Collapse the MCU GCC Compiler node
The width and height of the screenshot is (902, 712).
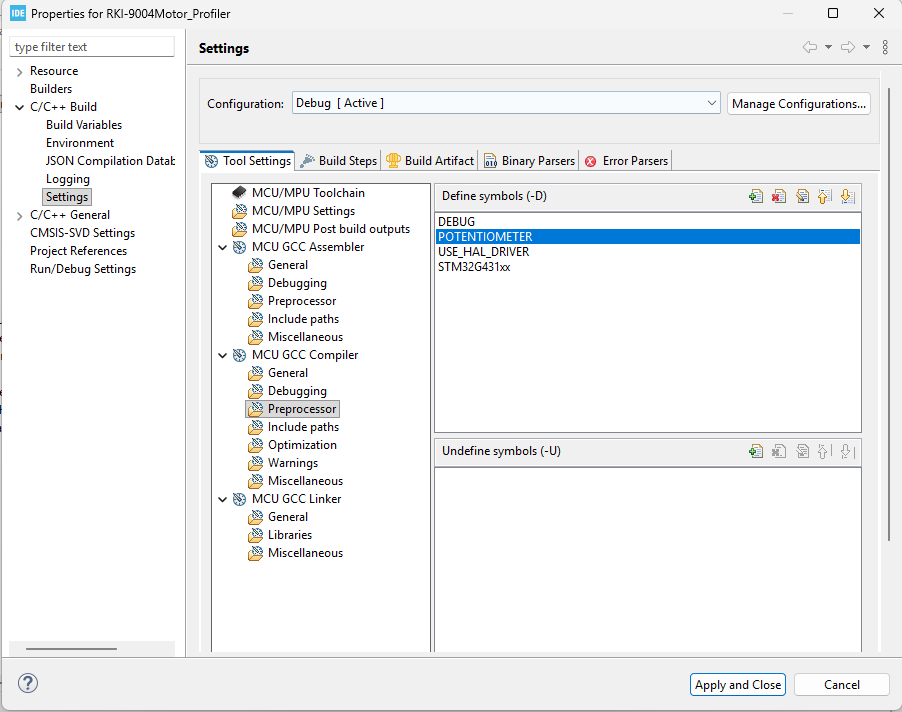(x=223, y=355)
